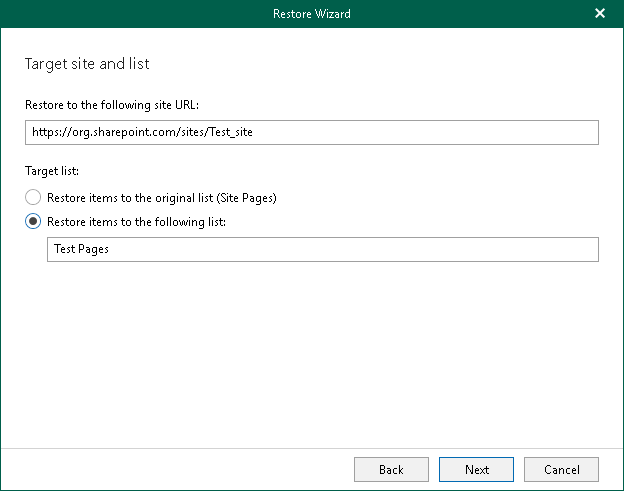Click the 'Restore items to the following list' label
This screenshot has height=491, width=624.
tap(137, 222)
